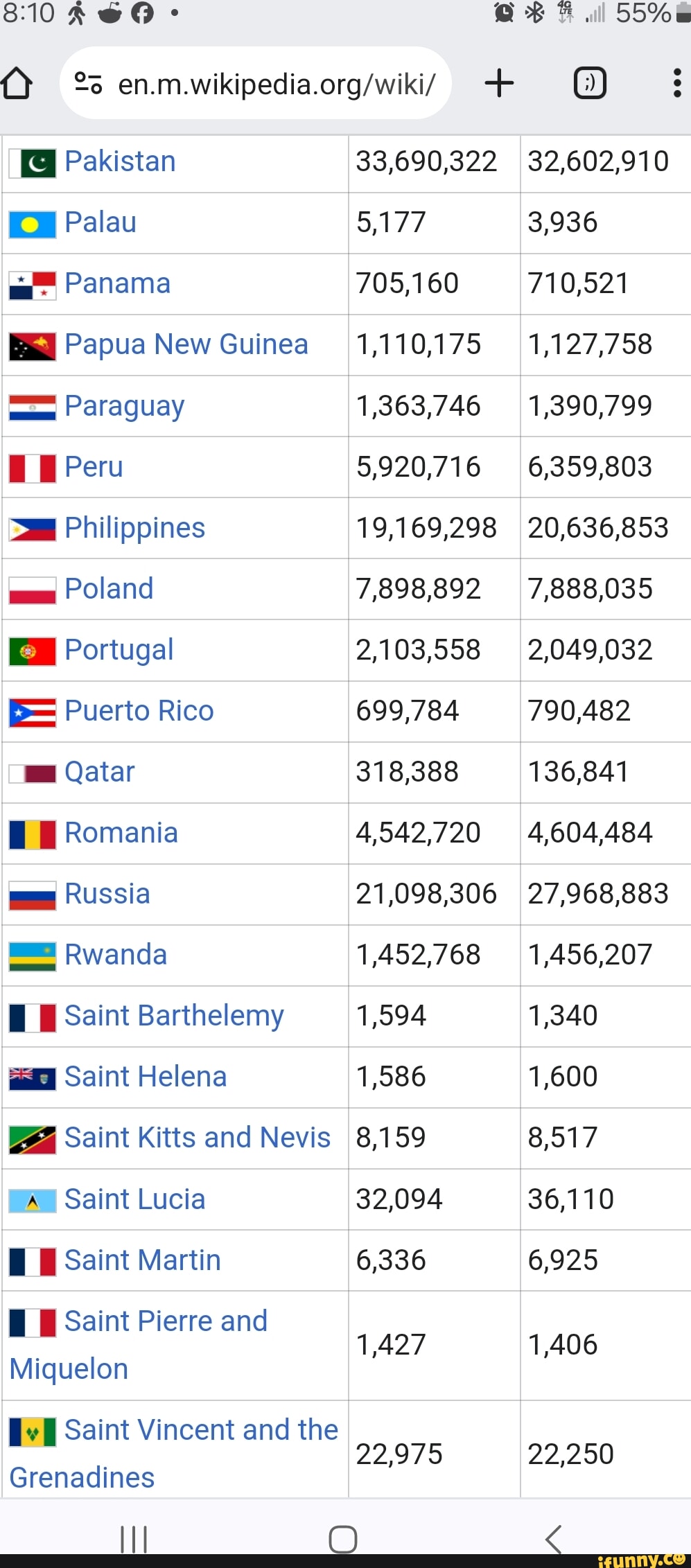Open Android recent apps button
691x1568 pixels.
pos(134,1539)
